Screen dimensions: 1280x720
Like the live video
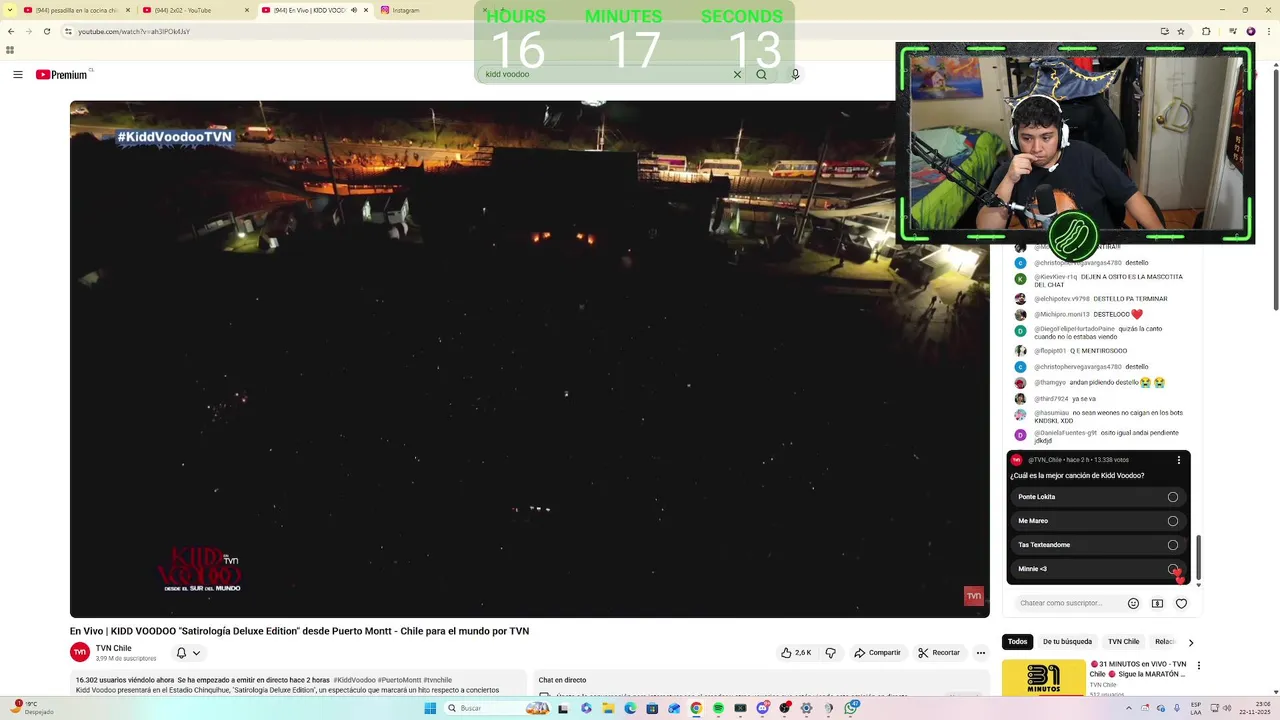point(797,653)
